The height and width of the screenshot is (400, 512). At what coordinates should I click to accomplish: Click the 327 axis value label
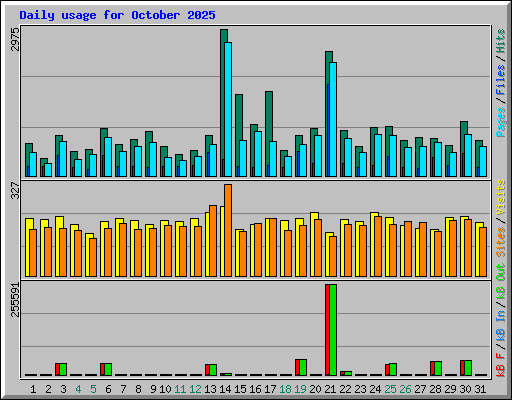15,191
